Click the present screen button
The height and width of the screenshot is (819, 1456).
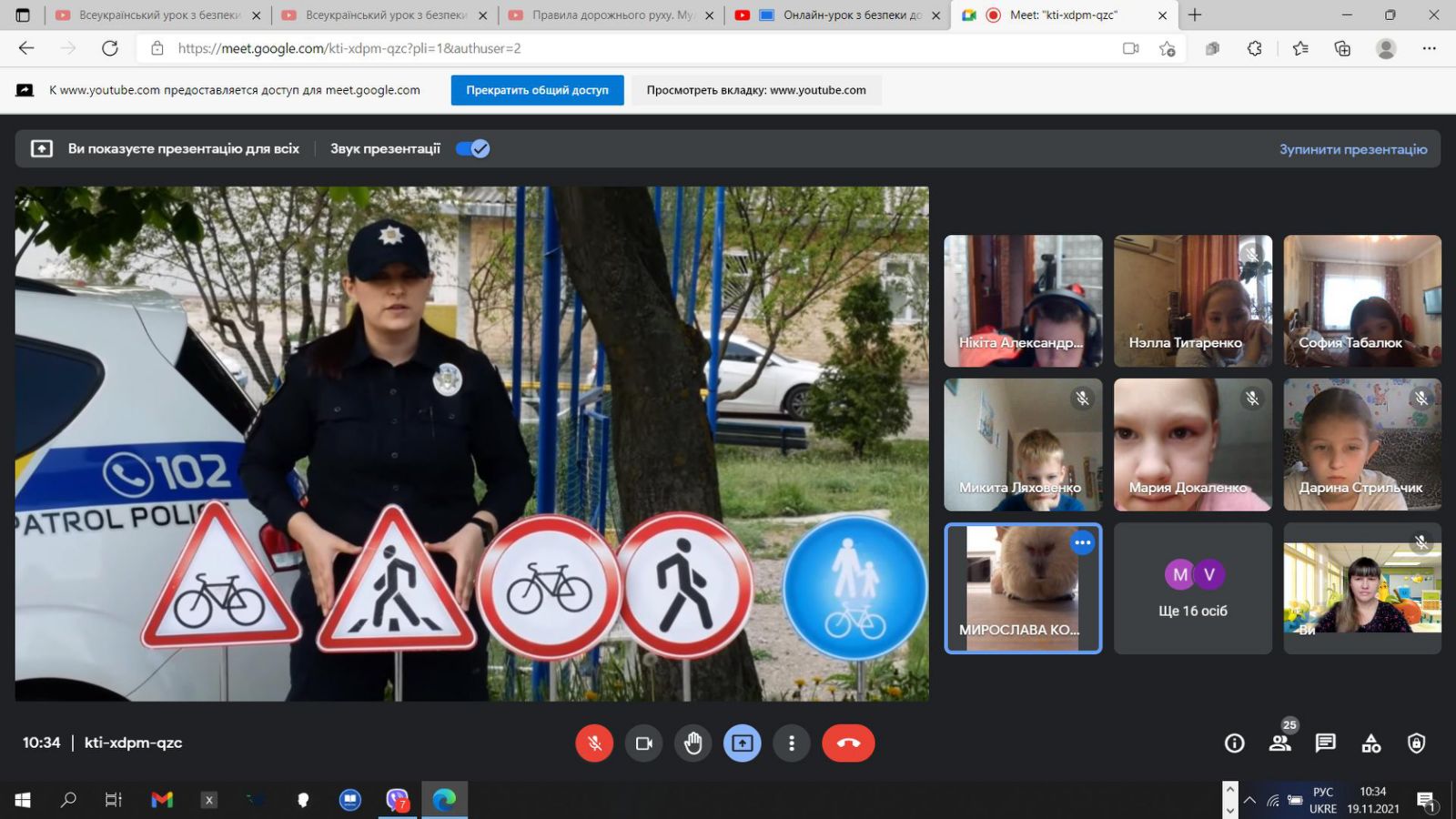[742, 743]
